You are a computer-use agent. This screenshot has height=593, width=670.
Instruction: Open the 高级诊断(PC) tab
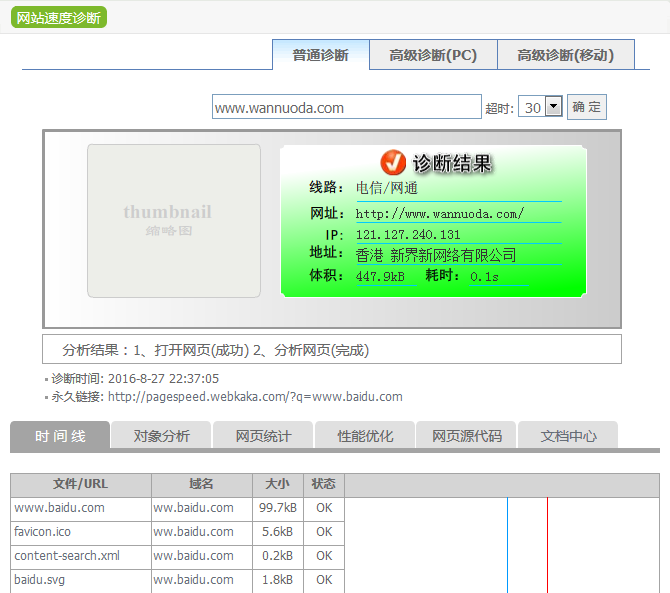pyautogui.click(x=433, y=55)
